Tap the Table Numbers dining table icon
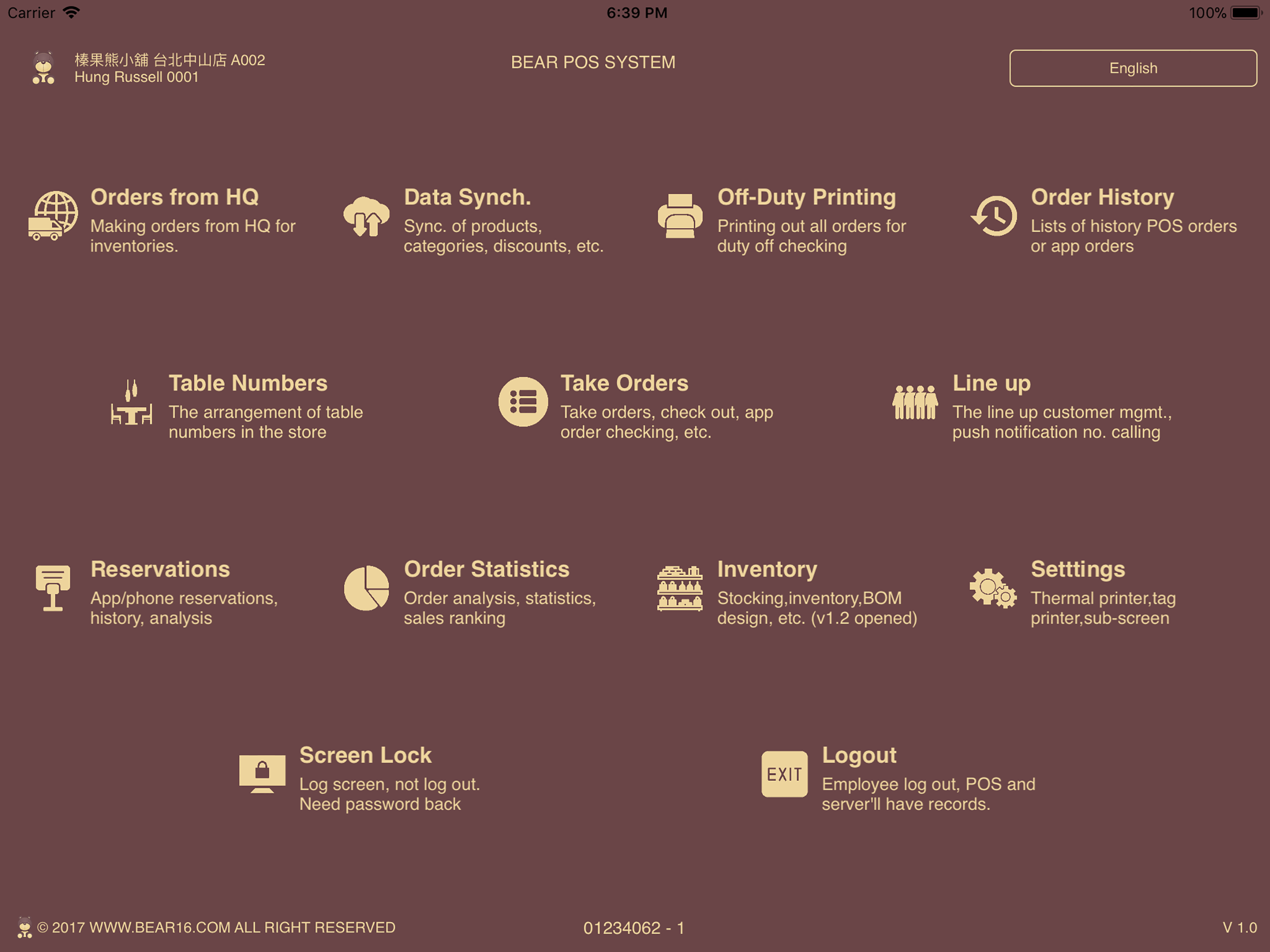This screenshot has width=1270, height=952. (132, 401)
